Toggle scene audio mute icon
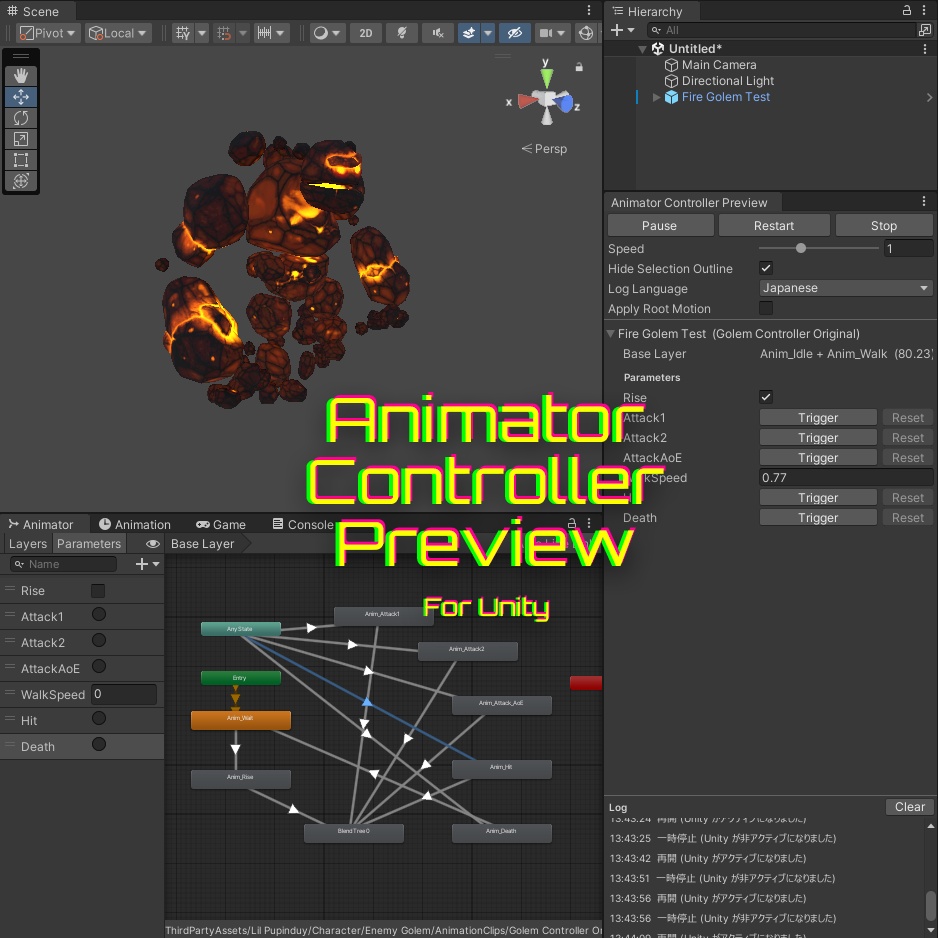Viewport: 938px width, 938px height. pyautogui.click(x=438, y=33)
